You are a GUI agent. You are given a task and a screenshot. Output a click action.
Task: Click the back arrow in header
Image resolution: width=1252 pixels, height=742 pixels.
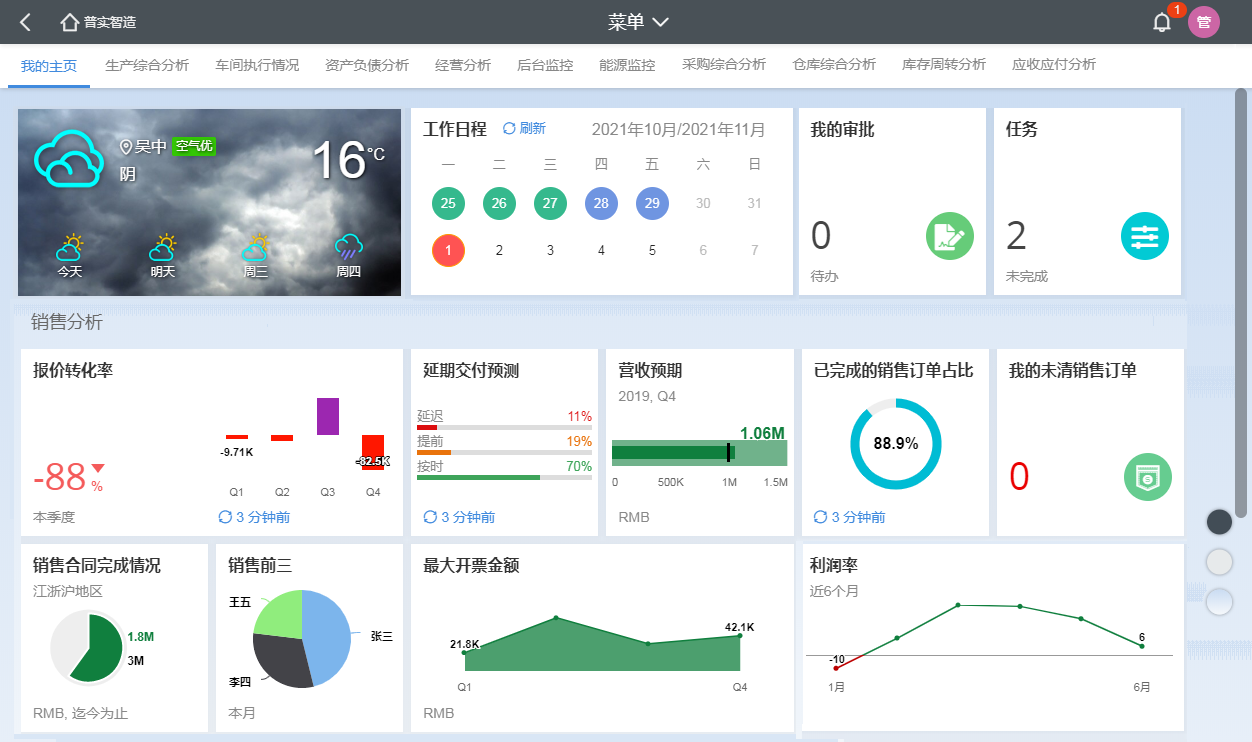(x=26, y=22)
